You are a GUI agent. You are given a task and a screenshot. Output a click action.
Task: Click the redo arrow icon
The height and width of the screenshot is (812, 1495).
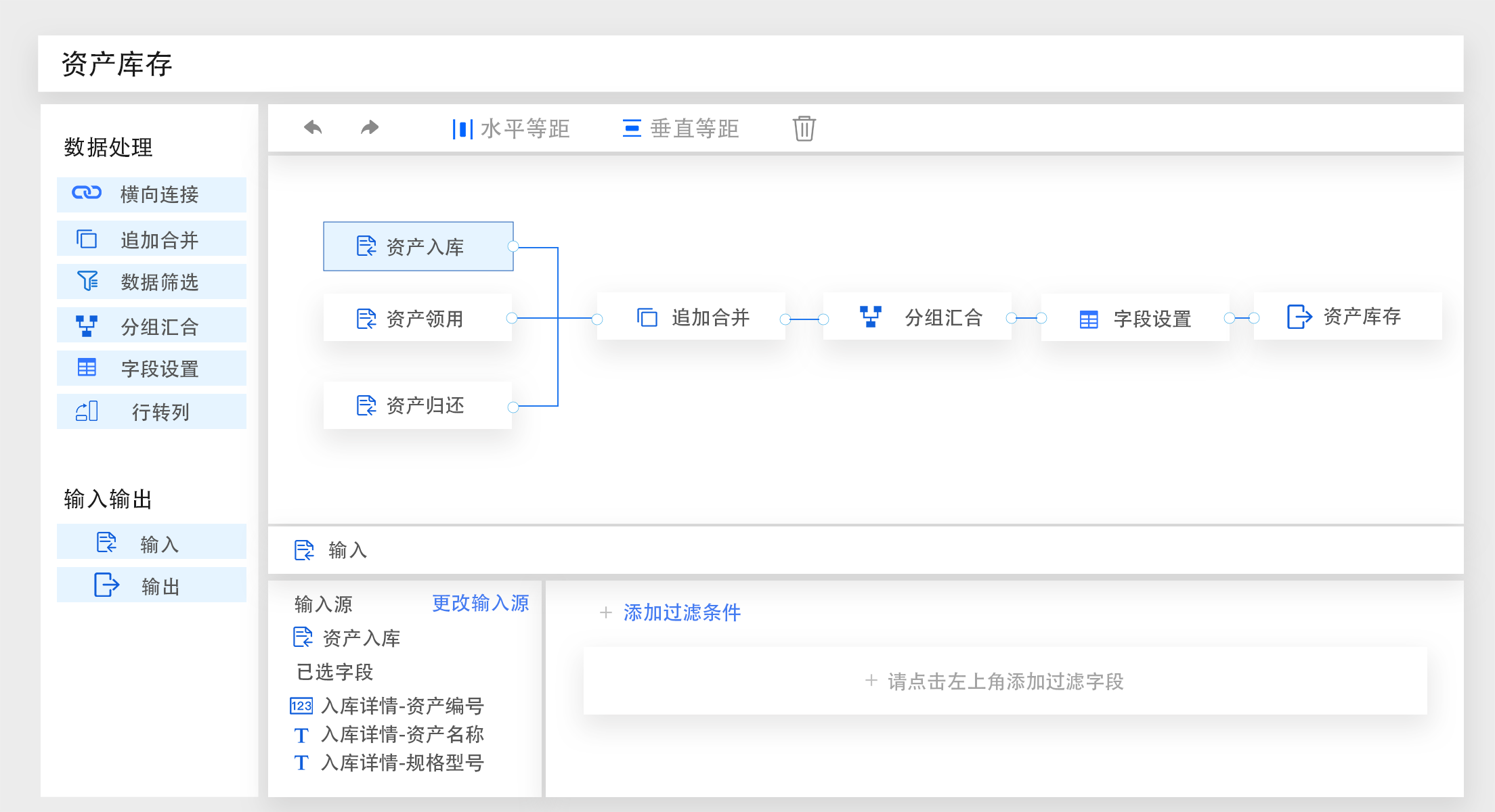370,127
